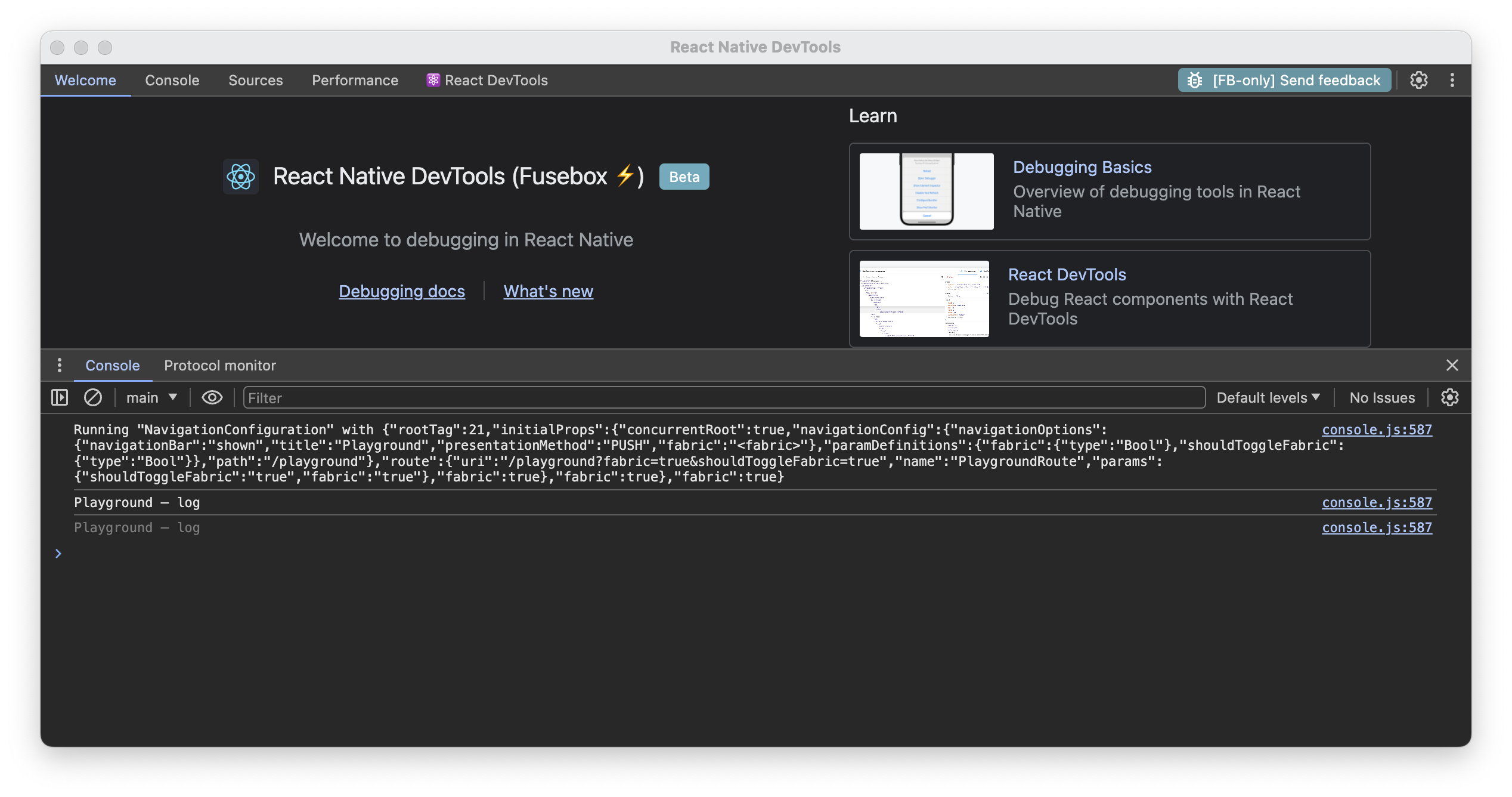Click the No Issues indicator
This screenshot has width=1512, height=797.
[x=1382, y=397]
